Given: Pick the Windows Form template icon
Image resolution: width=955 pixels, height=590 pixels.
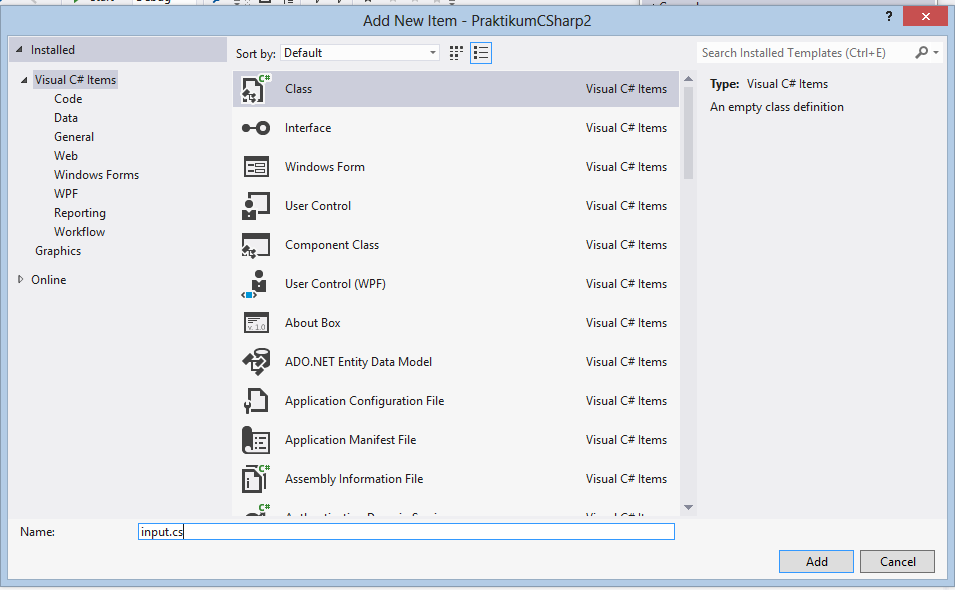Looking at the screenshot, I should 256,167.
